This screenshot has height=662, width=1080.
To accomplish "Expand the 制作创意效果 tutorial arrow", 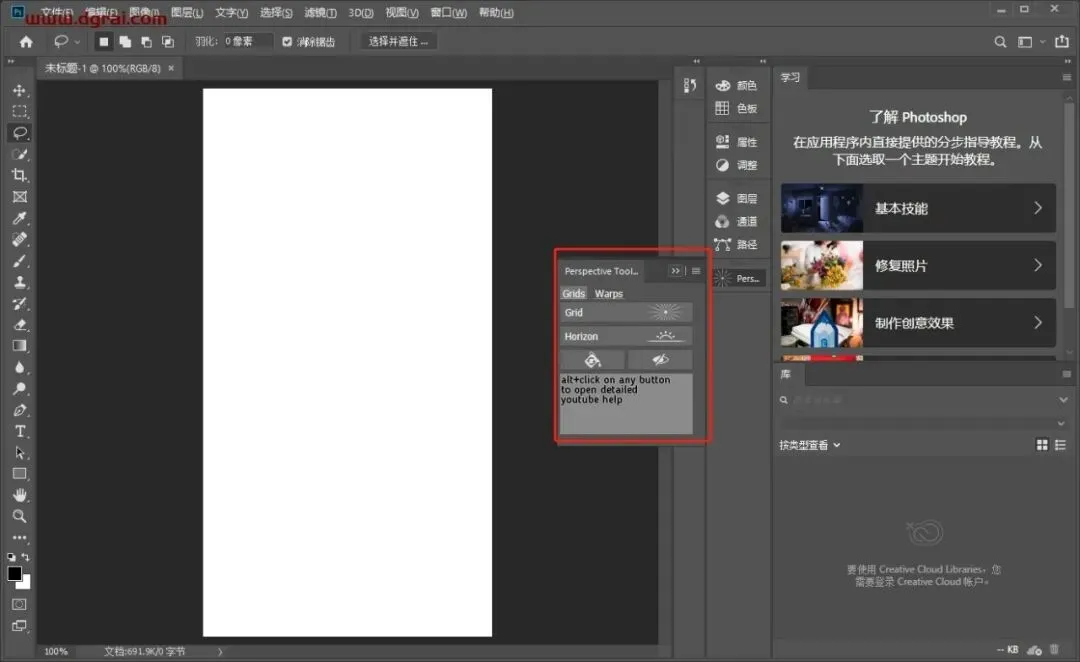I will 1037,322.
